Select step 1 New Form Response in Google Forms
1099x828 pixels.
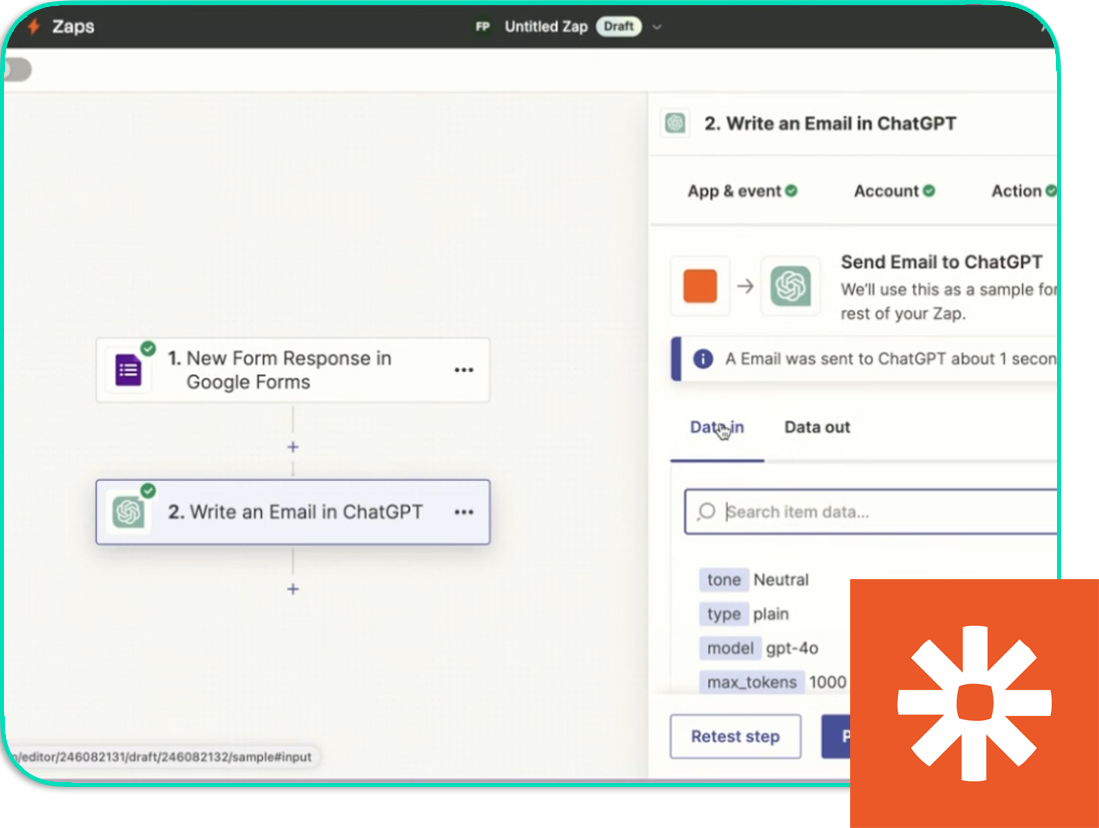(x=293, y=370)
